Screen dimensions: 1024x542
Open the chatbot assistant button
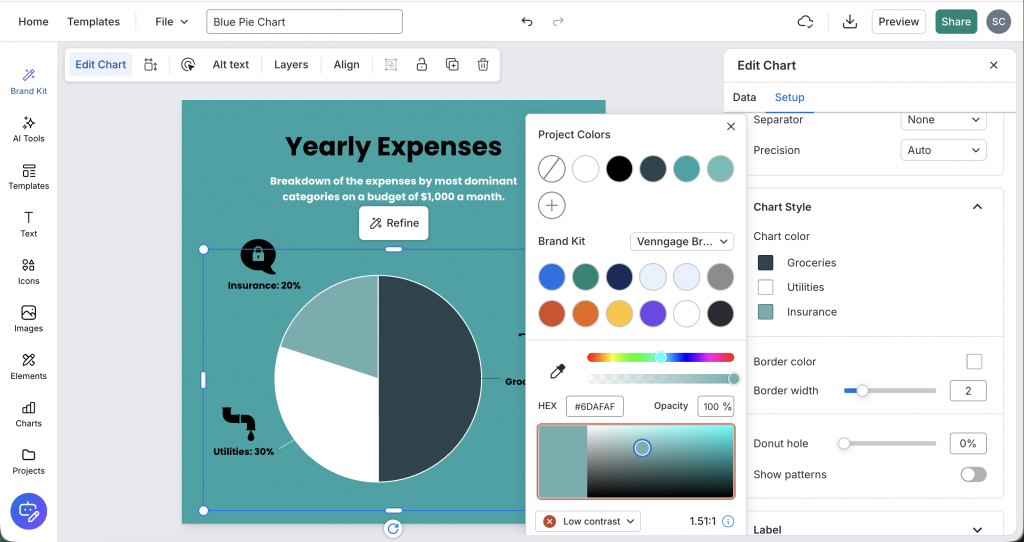(x=29, y=511)
